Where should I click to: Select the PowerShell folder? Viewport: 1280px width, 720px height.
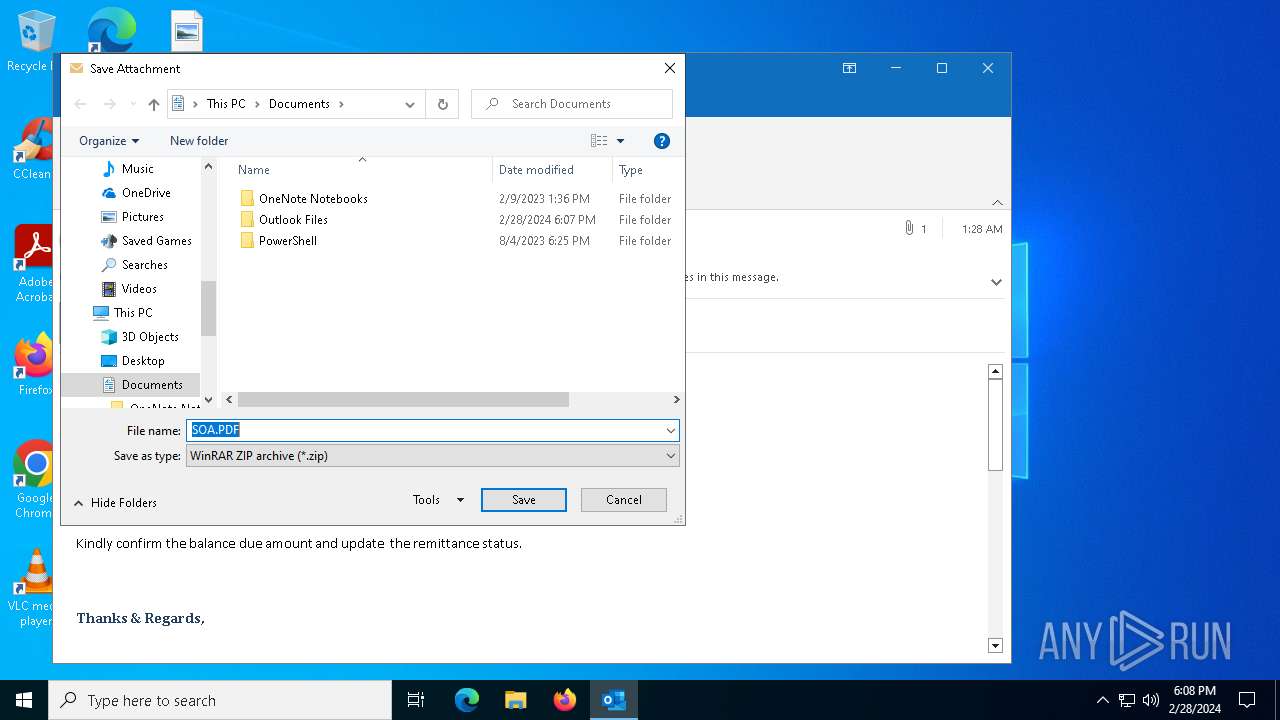pos(287,241)
